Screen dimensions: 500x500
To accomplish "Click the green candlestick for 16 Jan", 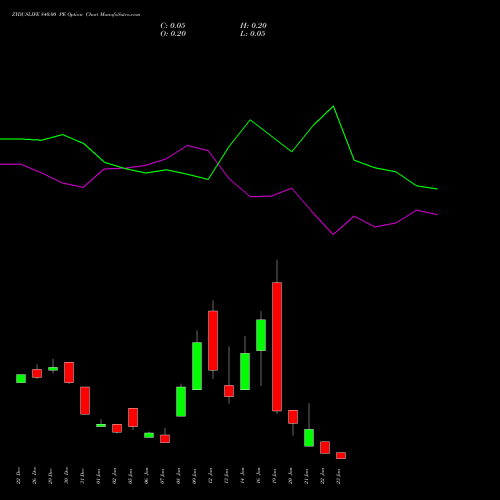I will 261,335.
